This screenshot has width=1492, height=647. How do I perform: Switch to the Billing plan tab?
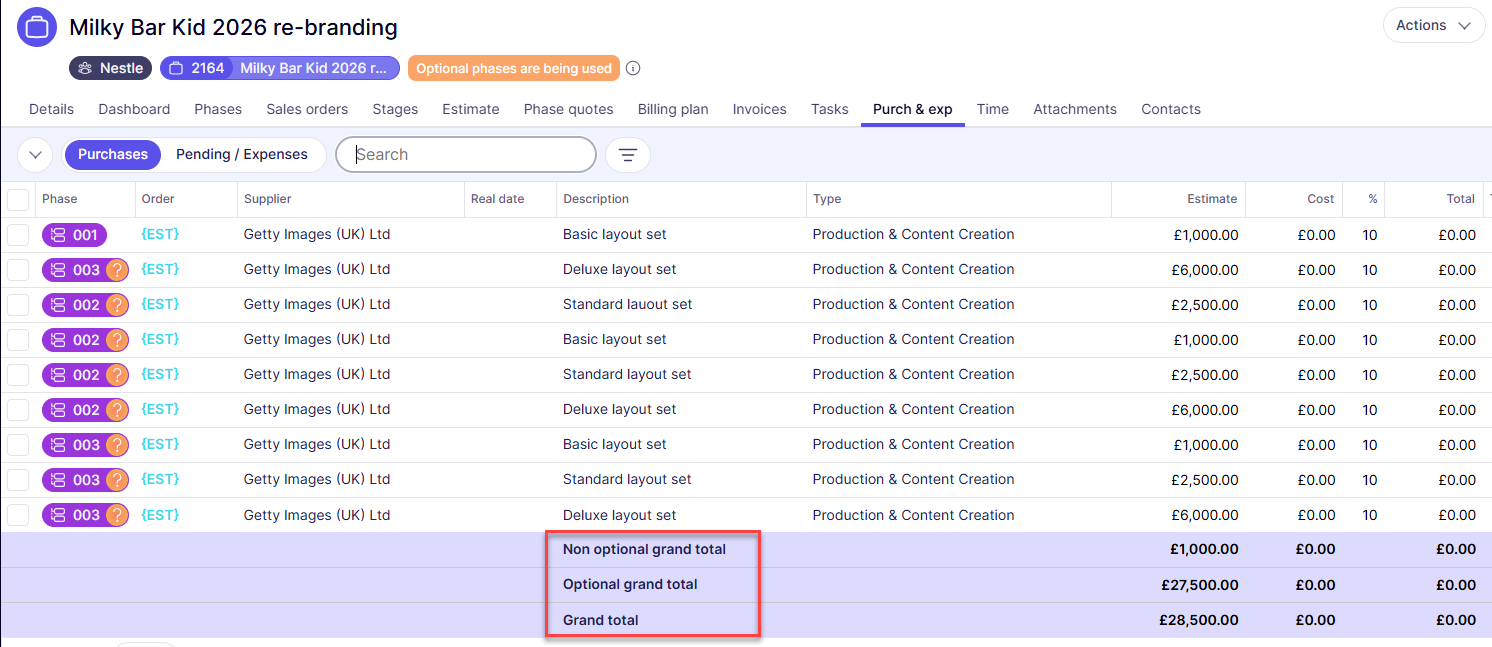673,109
